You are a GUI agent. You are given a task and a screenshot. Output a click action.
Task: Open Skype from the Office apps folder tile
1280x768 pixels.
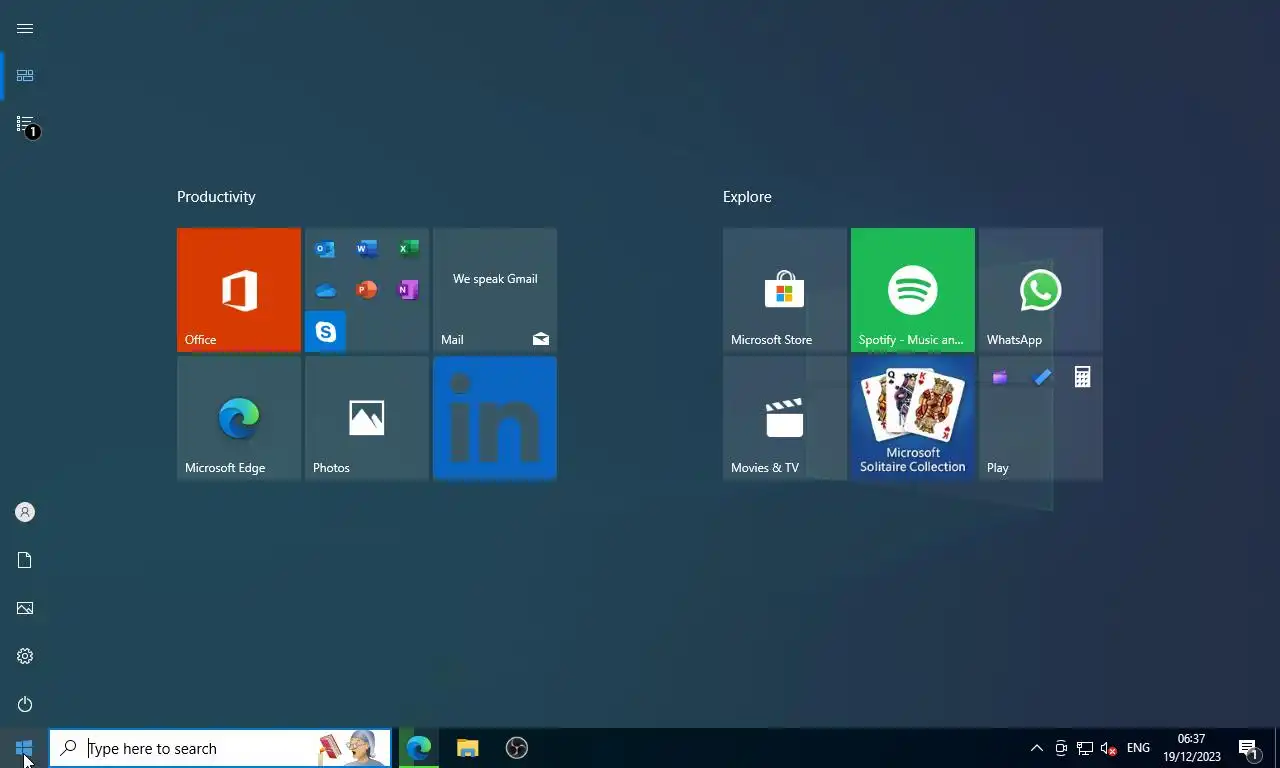click(325, 332)
